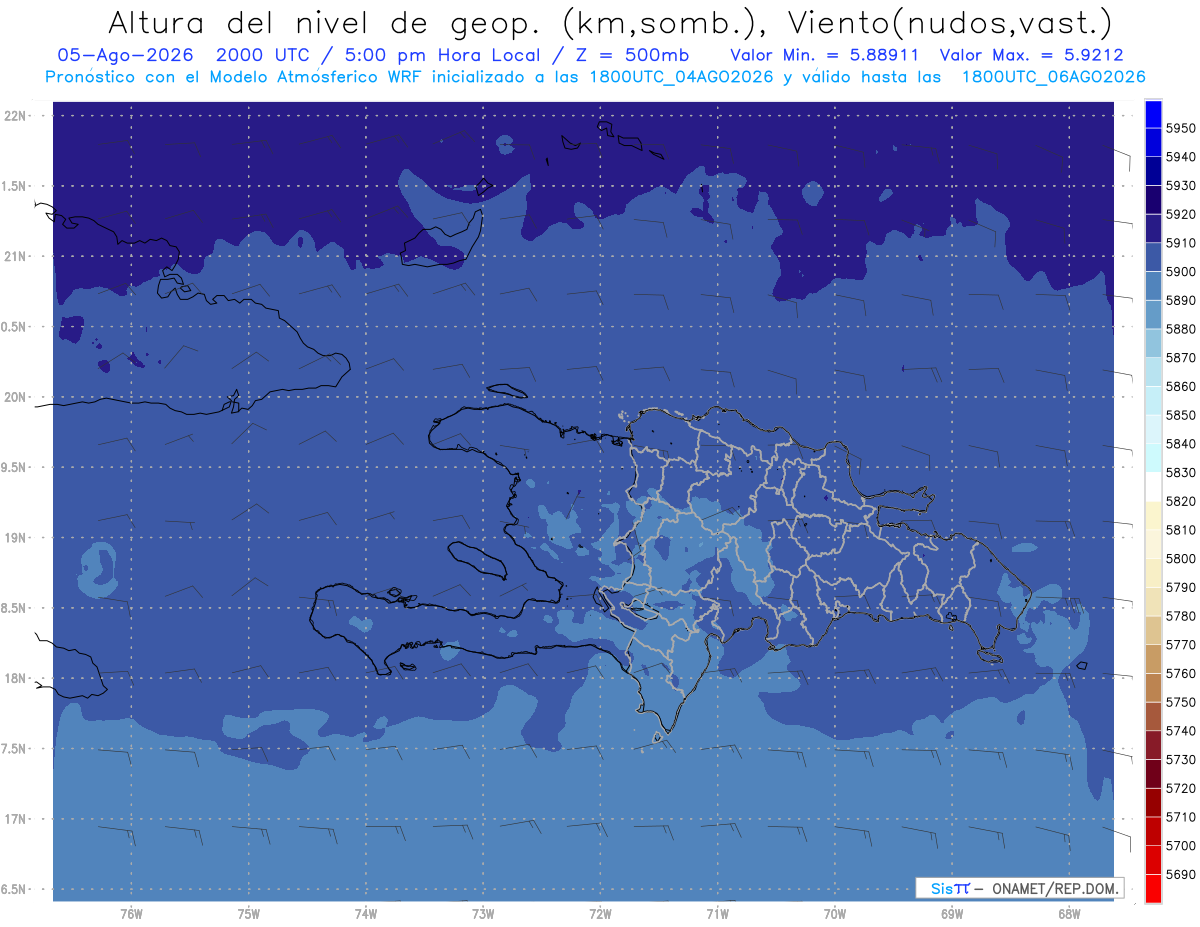Pick the legend swatch between 5930 and 5940

1152,171
